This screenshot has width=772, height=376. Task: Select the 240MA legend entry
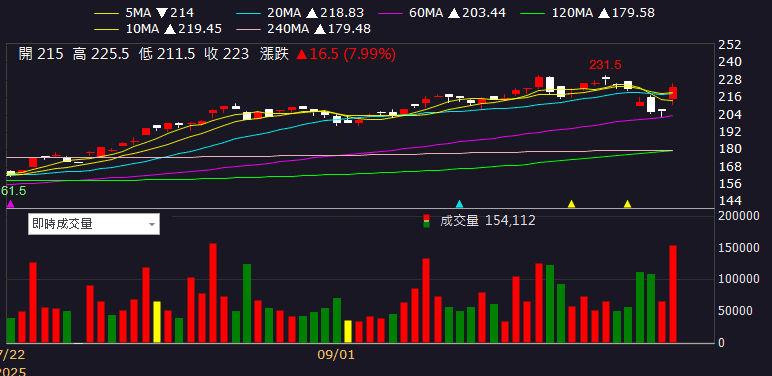303,29
